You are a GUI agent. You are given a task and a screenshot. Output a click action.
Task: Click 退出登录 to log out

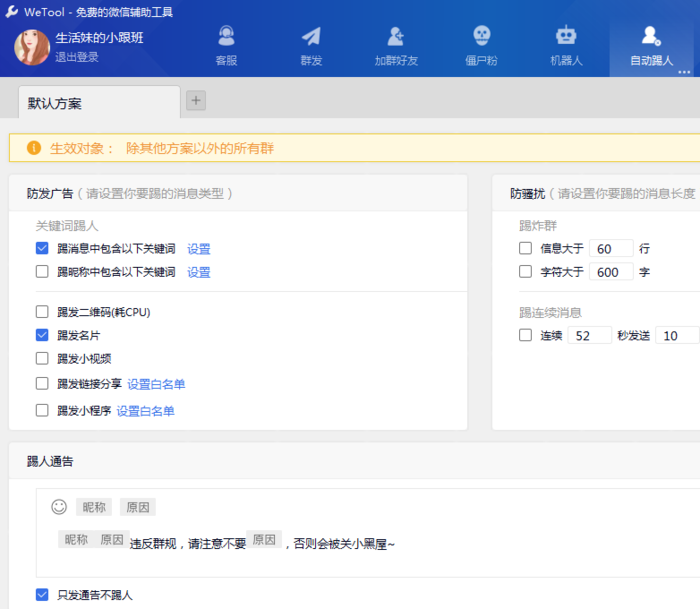tap(77, 57)
